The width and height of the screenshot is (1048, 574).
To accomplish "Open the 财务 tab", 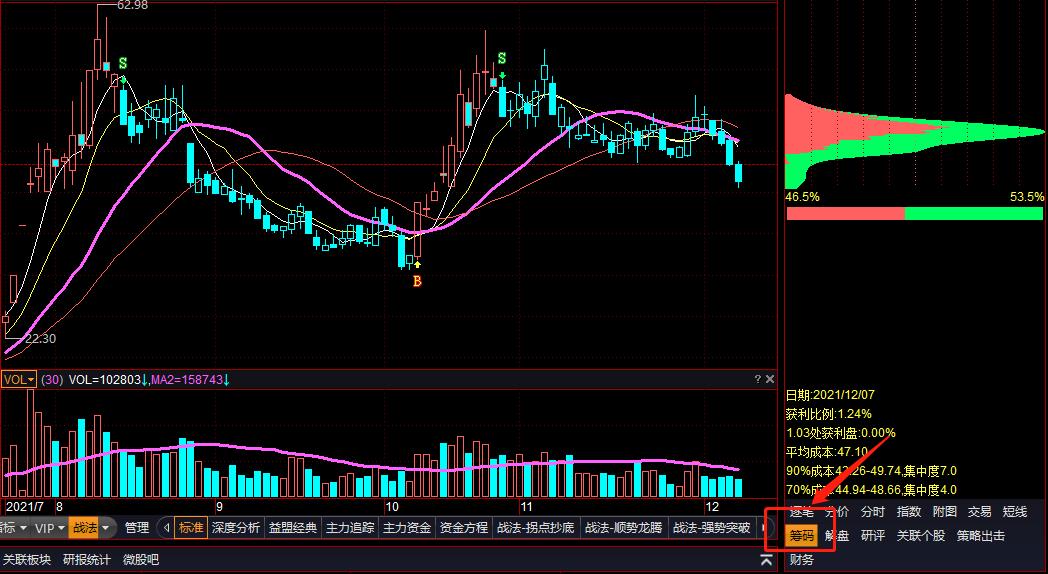I will coord(802,560).
